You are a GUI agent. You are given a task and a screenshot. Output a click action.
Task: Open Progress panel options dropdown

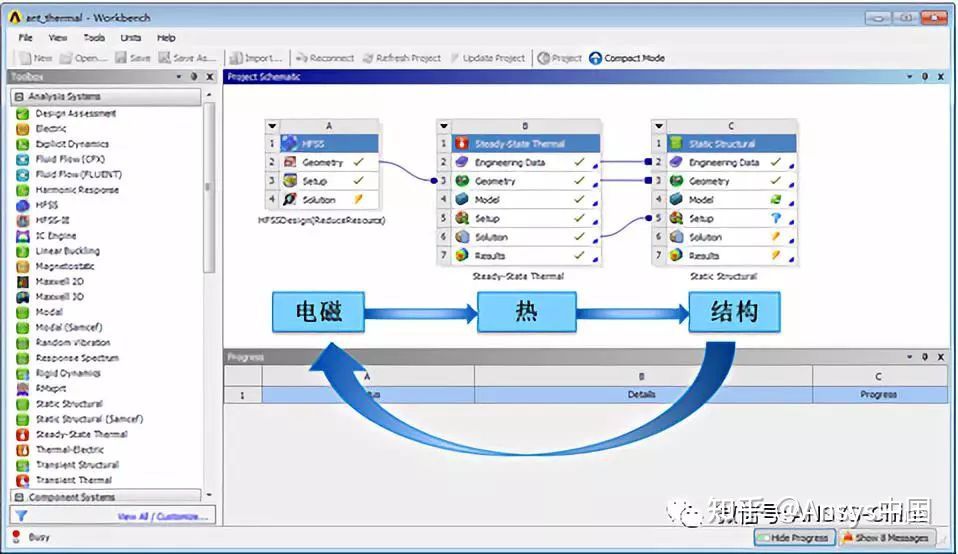click(x=909, y=357)
